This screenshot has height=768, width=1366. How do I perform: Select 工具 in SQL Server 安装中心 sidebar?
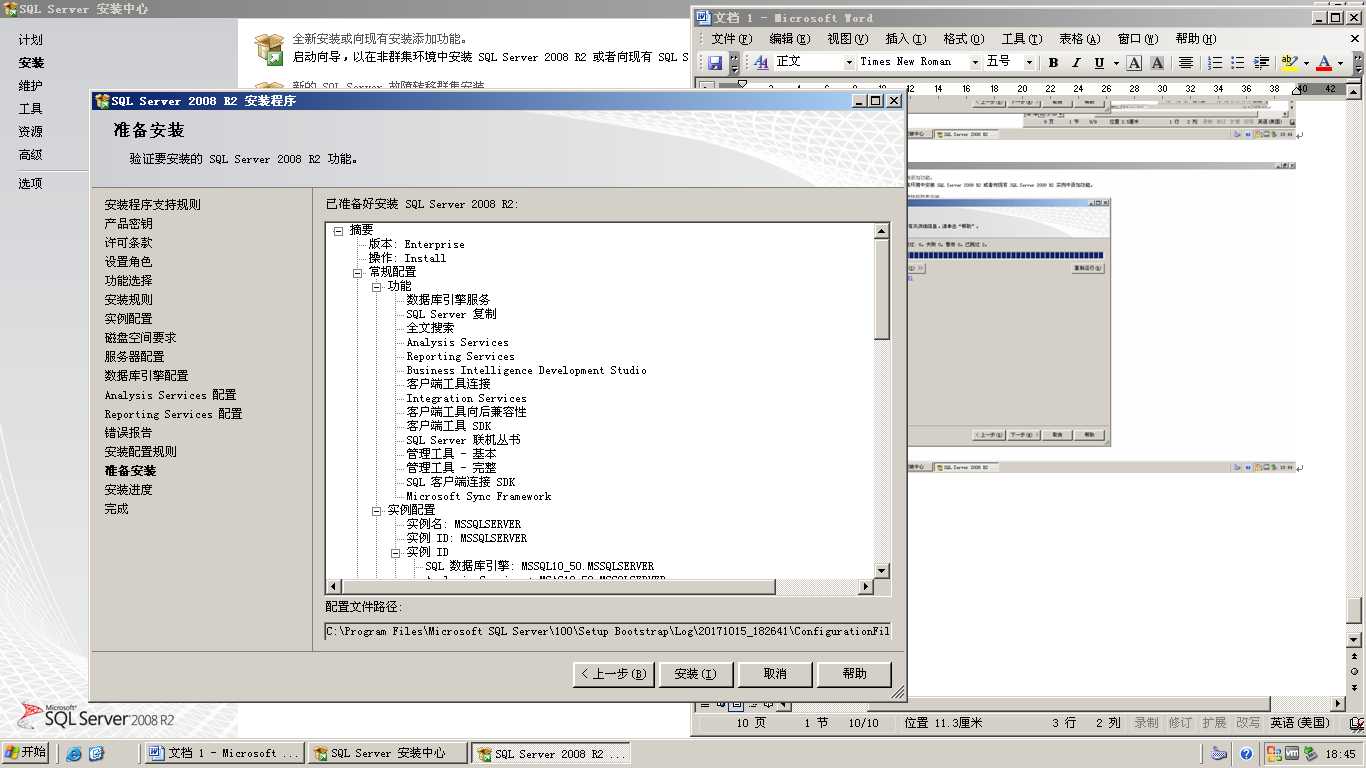point(31,109)
